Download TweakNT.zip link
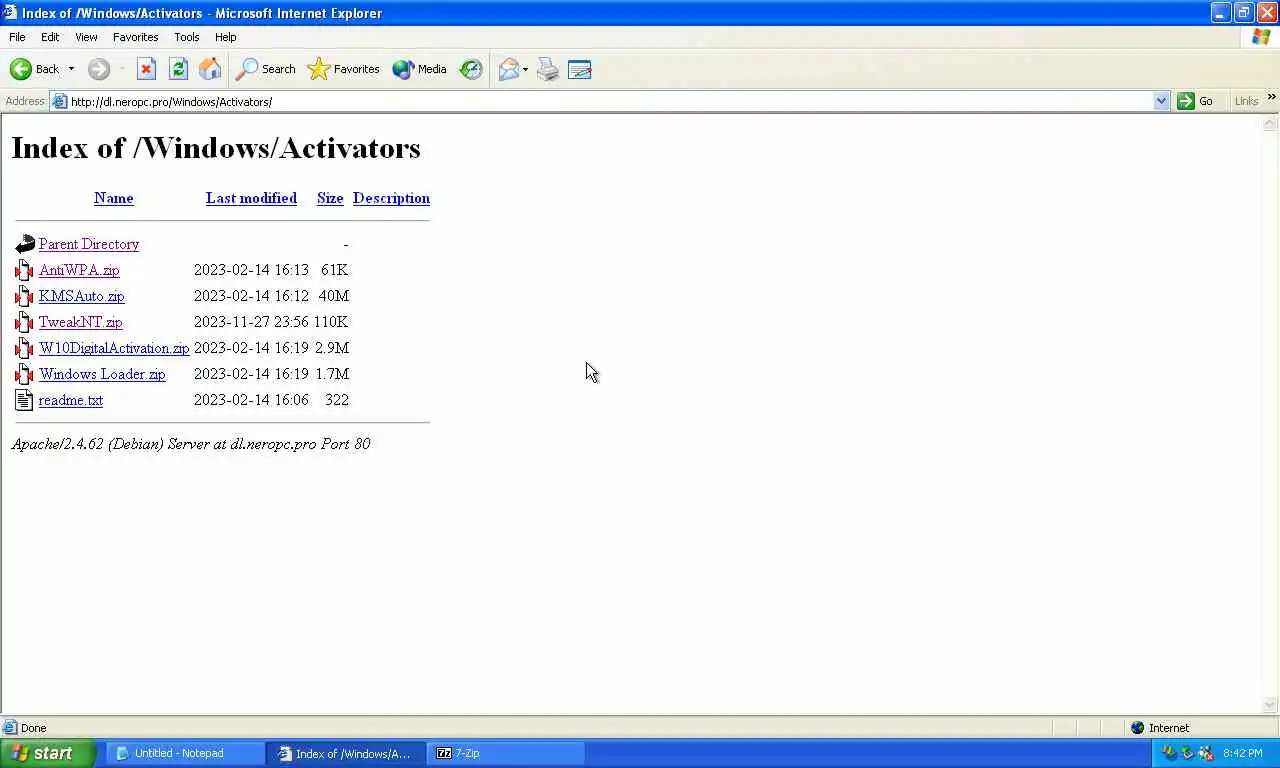Image resolution: width=1280 pixels, height=768 pixels. coord(81,322)
